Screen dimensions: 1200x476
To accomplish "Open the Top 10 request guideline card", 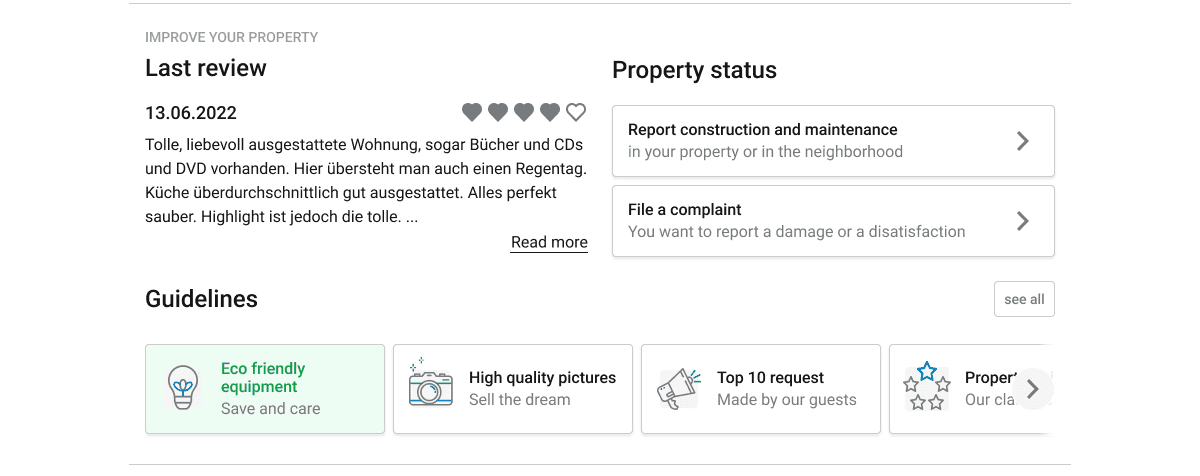I will pos(761,389).
